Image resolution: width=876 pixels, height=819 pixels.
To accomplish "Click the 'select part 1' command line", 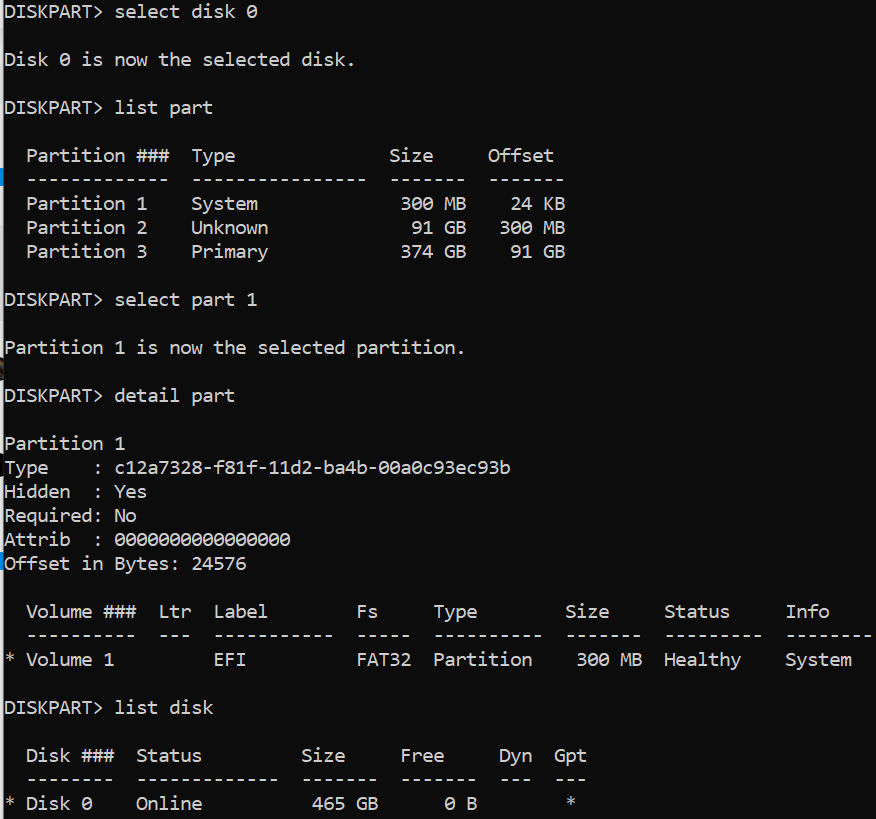I will point(131,300).
